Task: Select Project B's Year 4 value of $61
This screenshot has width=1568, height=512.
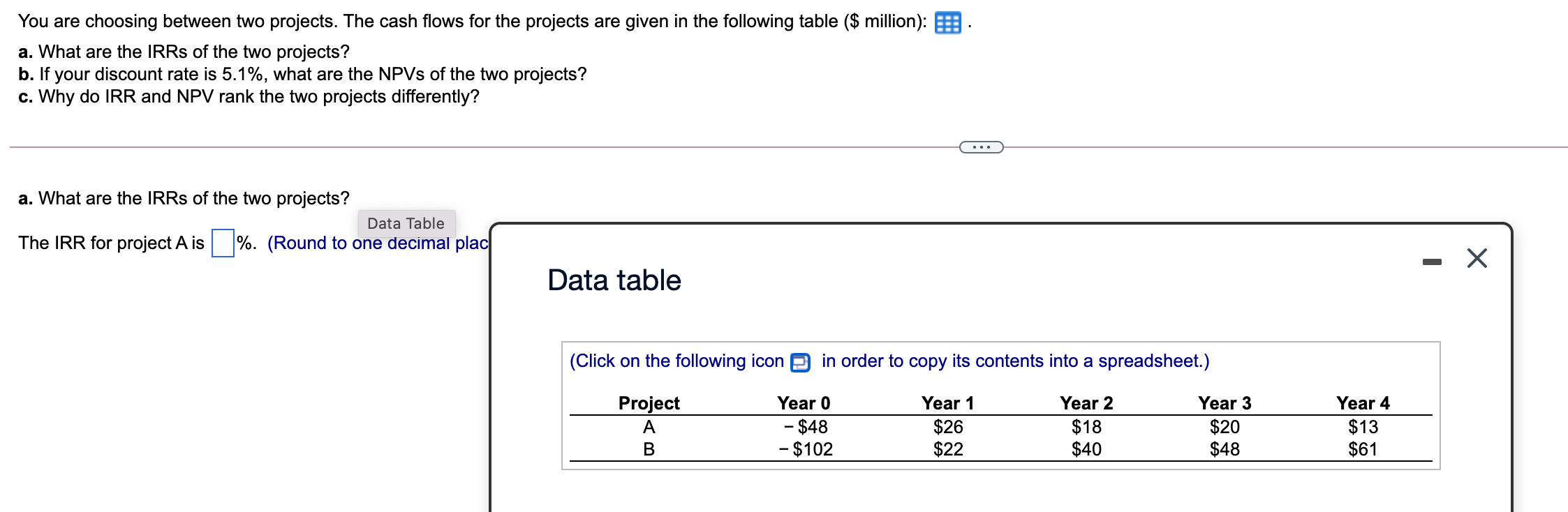Action: (1363, 449)
